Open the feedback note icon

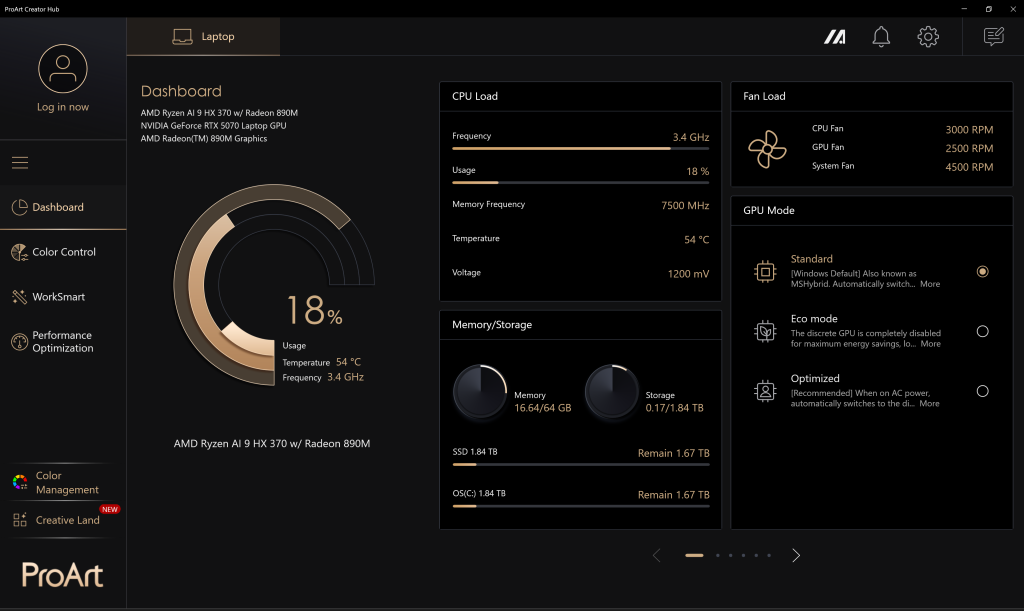(994, 37)
